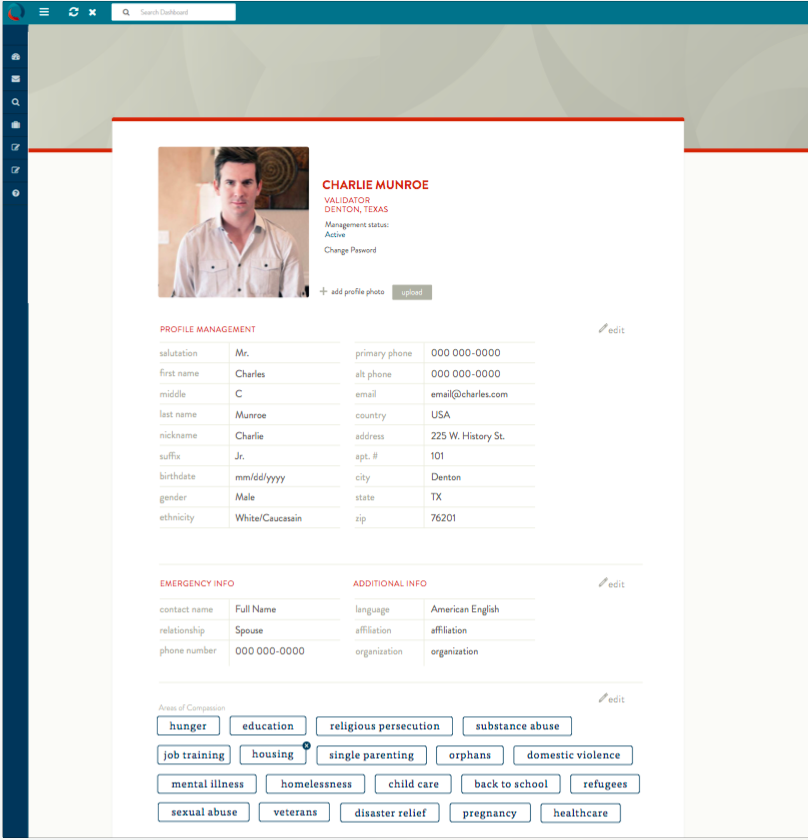Open the mail icon in the sidebar
Image resolution: width=808 pixels, height=840 pixels.
(16, 79)
